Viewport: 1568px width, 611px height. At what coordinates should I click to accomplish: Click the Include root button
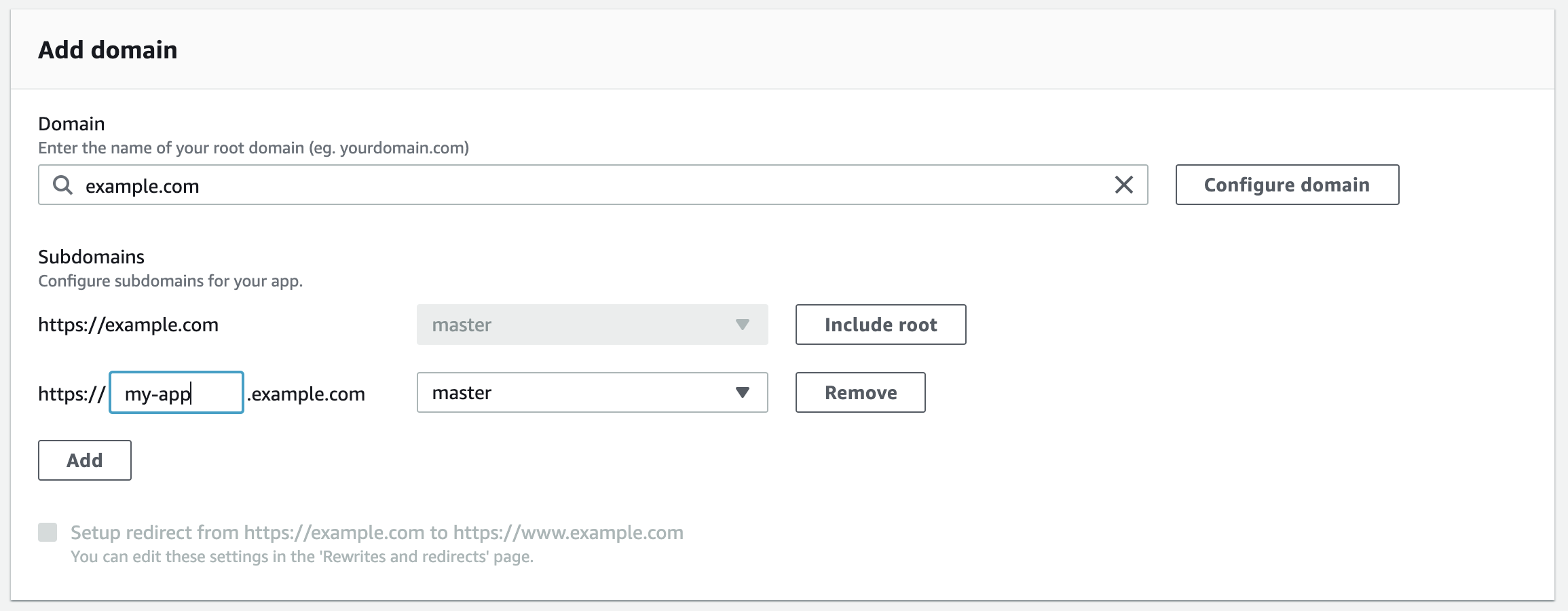880,325
